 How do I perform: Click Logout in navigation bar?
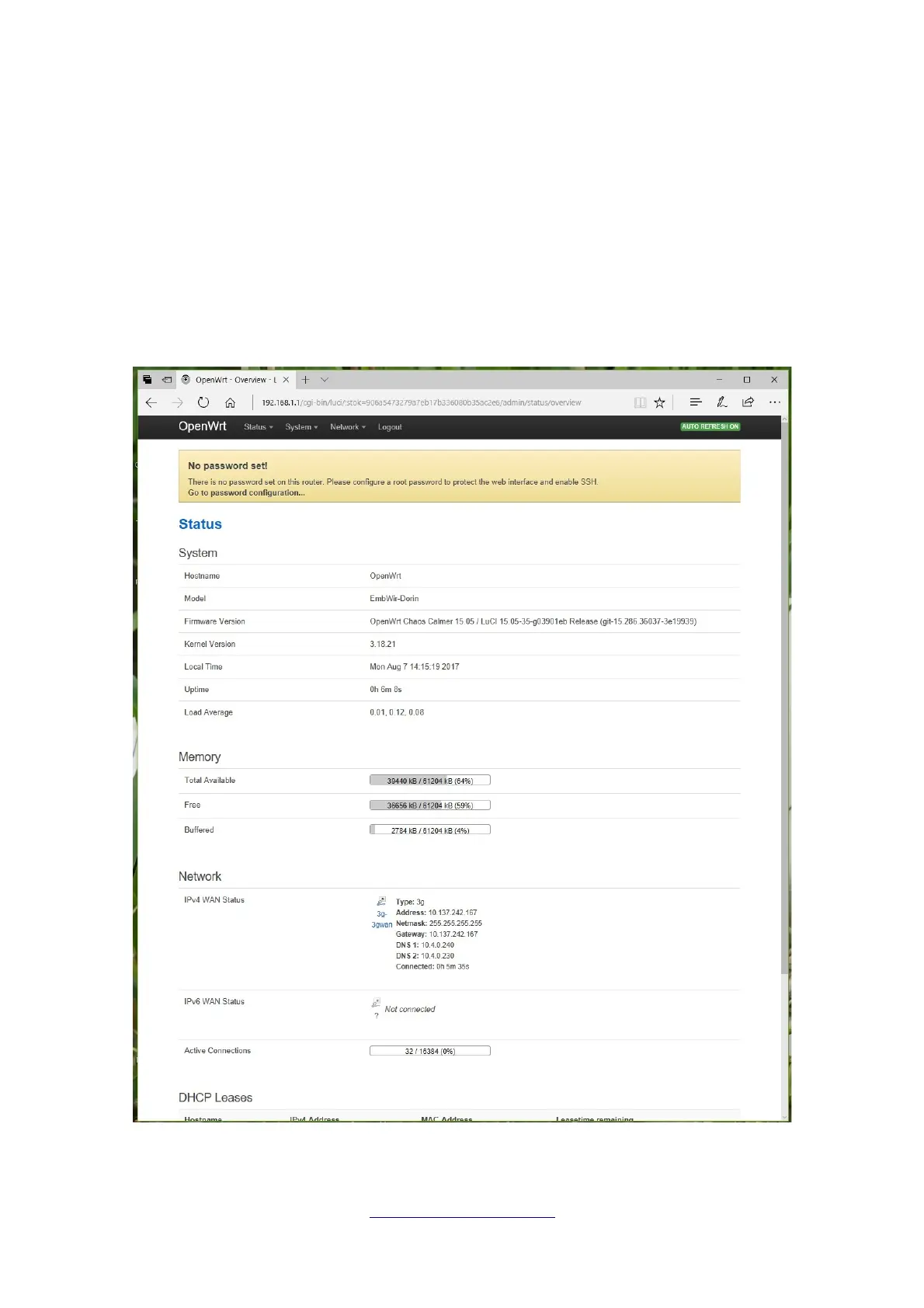coord(390,427)
